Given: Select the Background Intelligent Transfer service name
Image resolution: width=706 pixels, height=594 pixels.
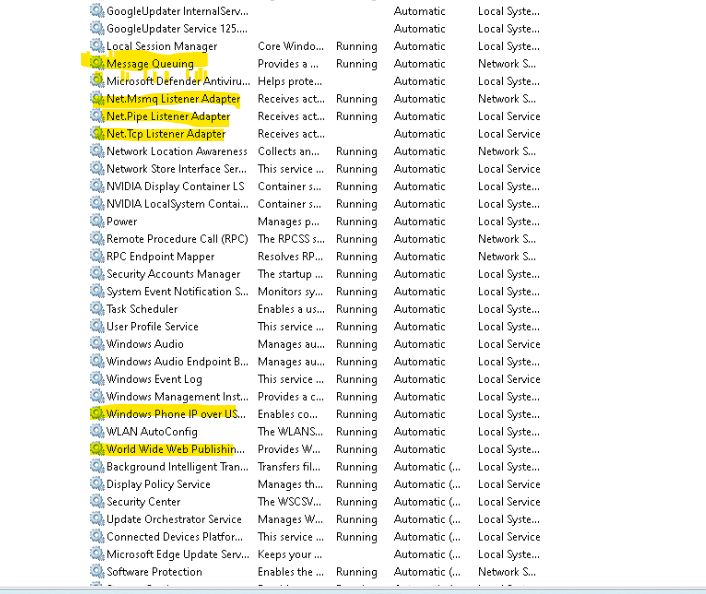Looking at the screenshot, I should pyautogui.click(x=177, y=467).
